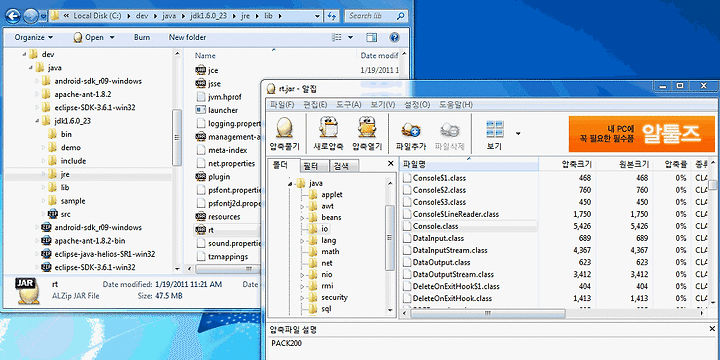Expand the beans folder node
720x360 pixels.
pyautogui.click(x=302, y=218)
